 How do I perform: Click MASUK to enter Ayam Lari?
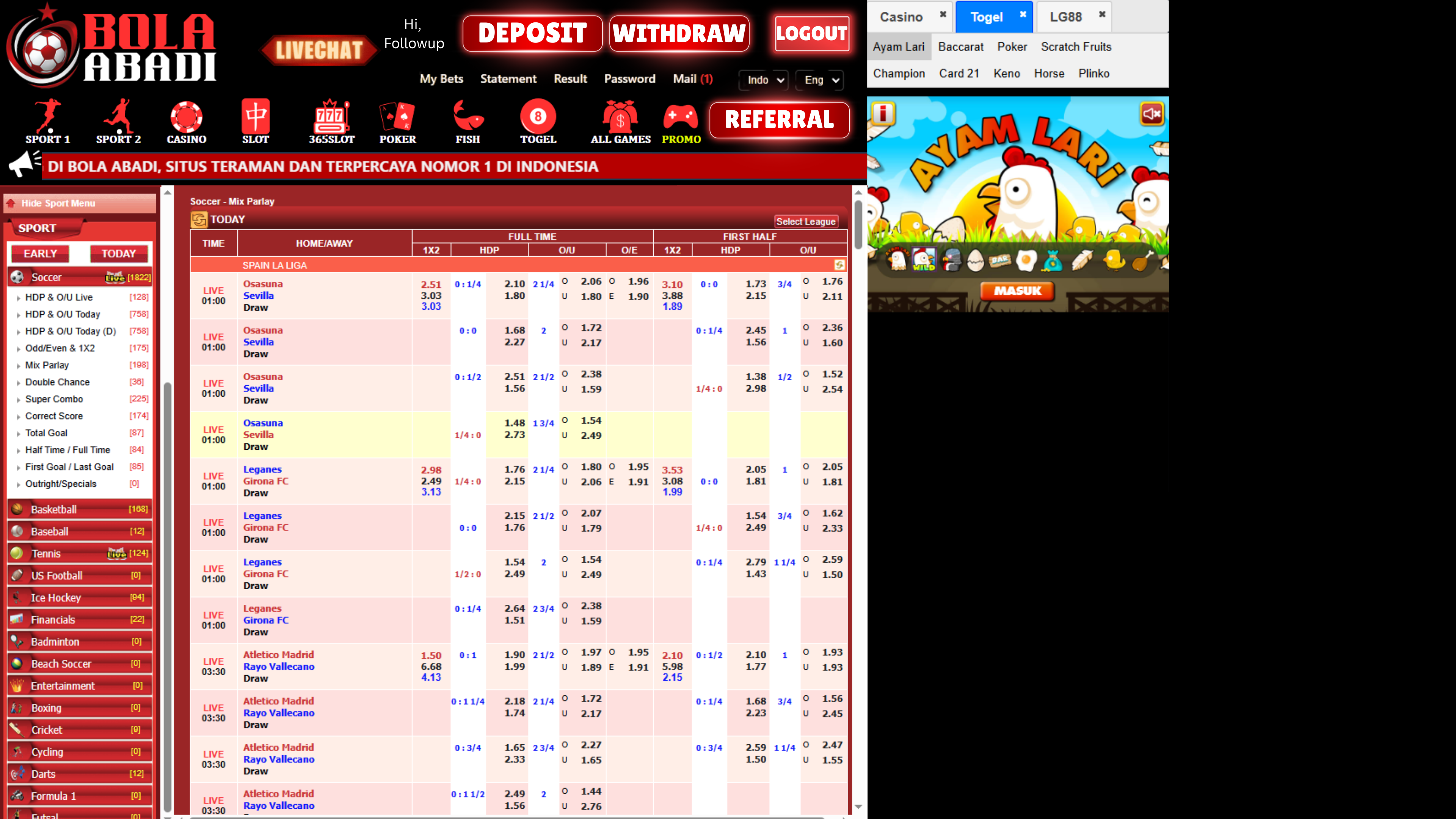[x=1017, y=290]
